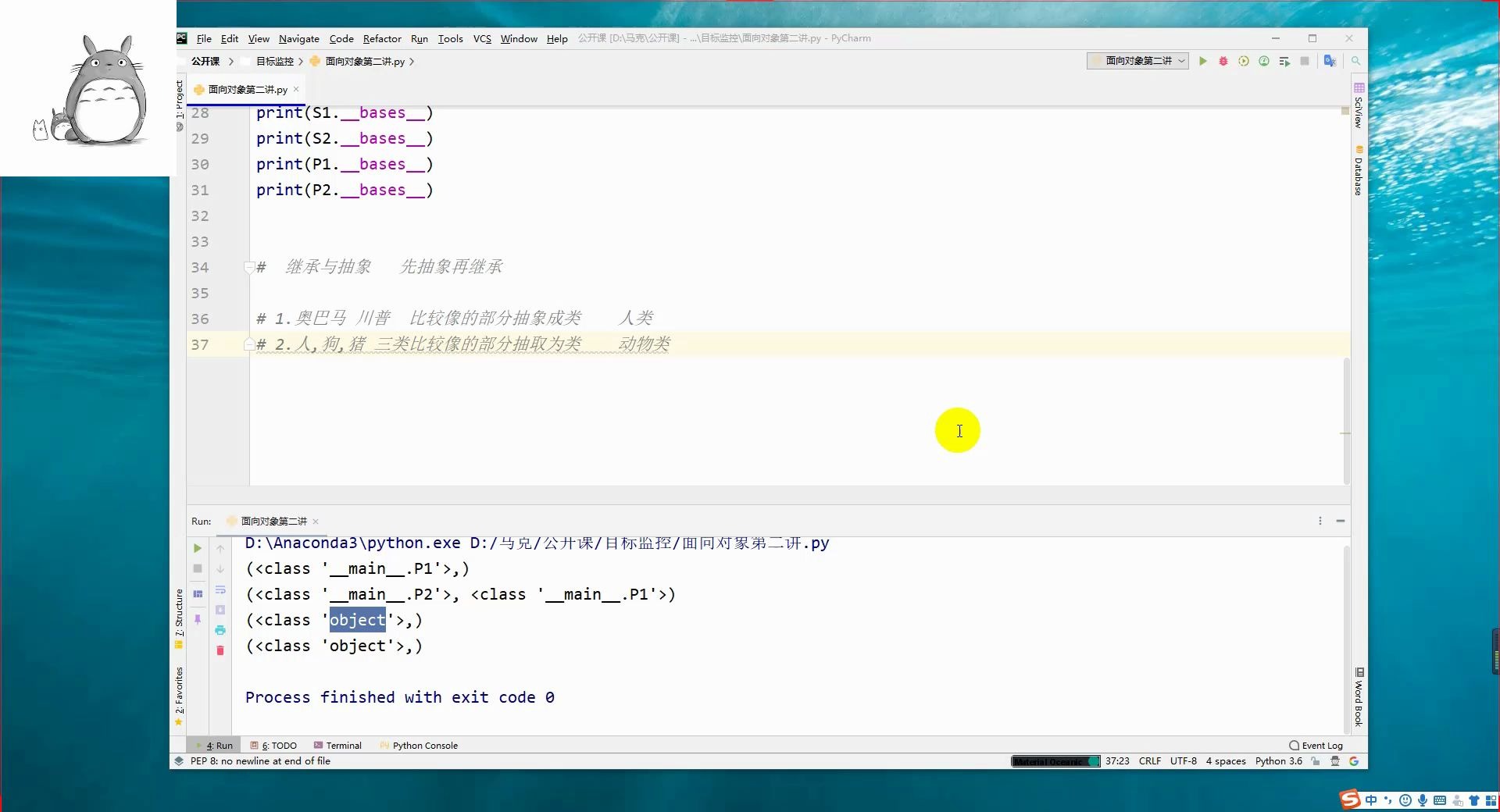The width and height of the screenshot is (1500, 812).
Task: Run the current script
Action: tap(1203, 61)
